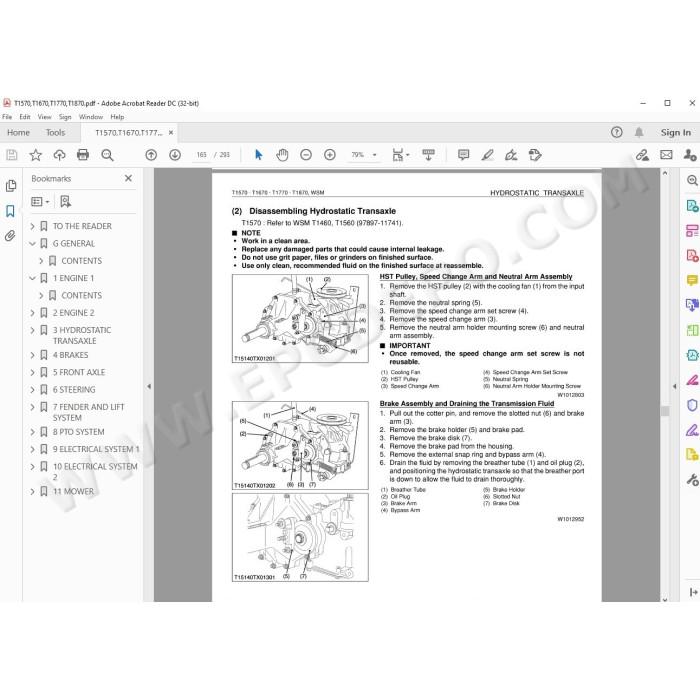Open notifications bell icon
Screen dimensions: 700x700
click(x=639, y=132)
